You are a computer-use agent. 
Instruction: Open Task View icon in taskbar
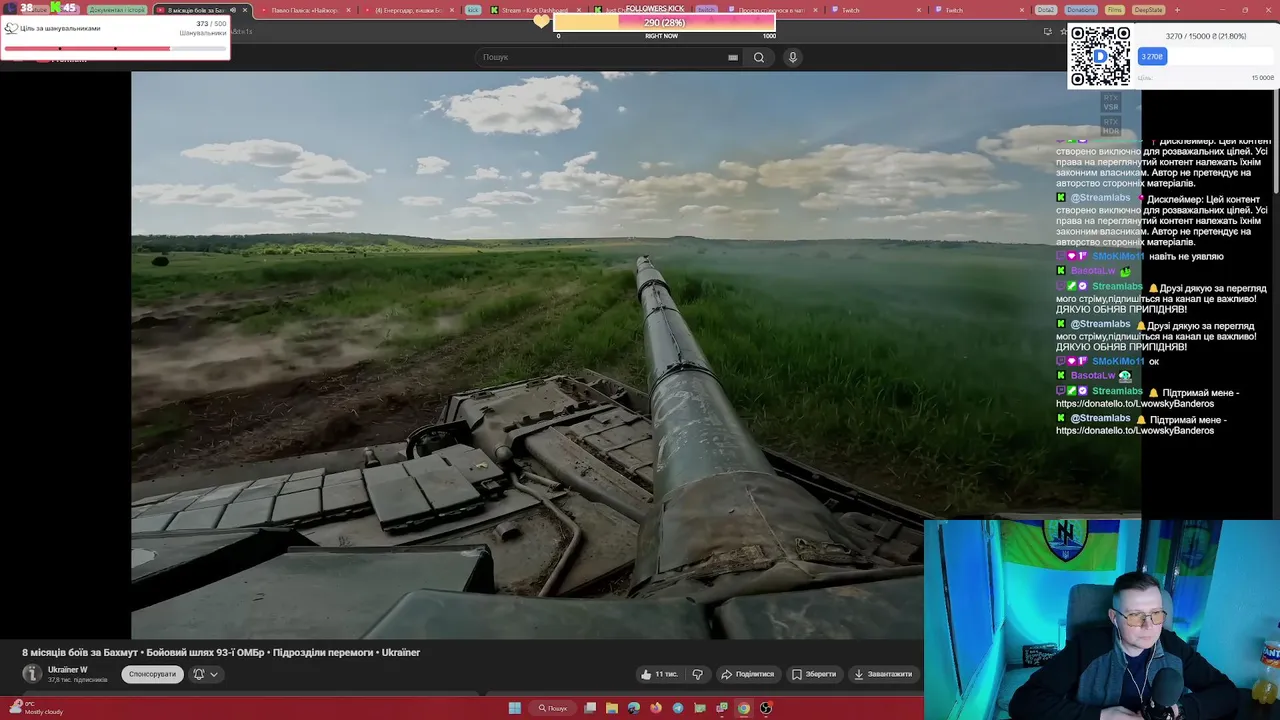click(590, 708)
